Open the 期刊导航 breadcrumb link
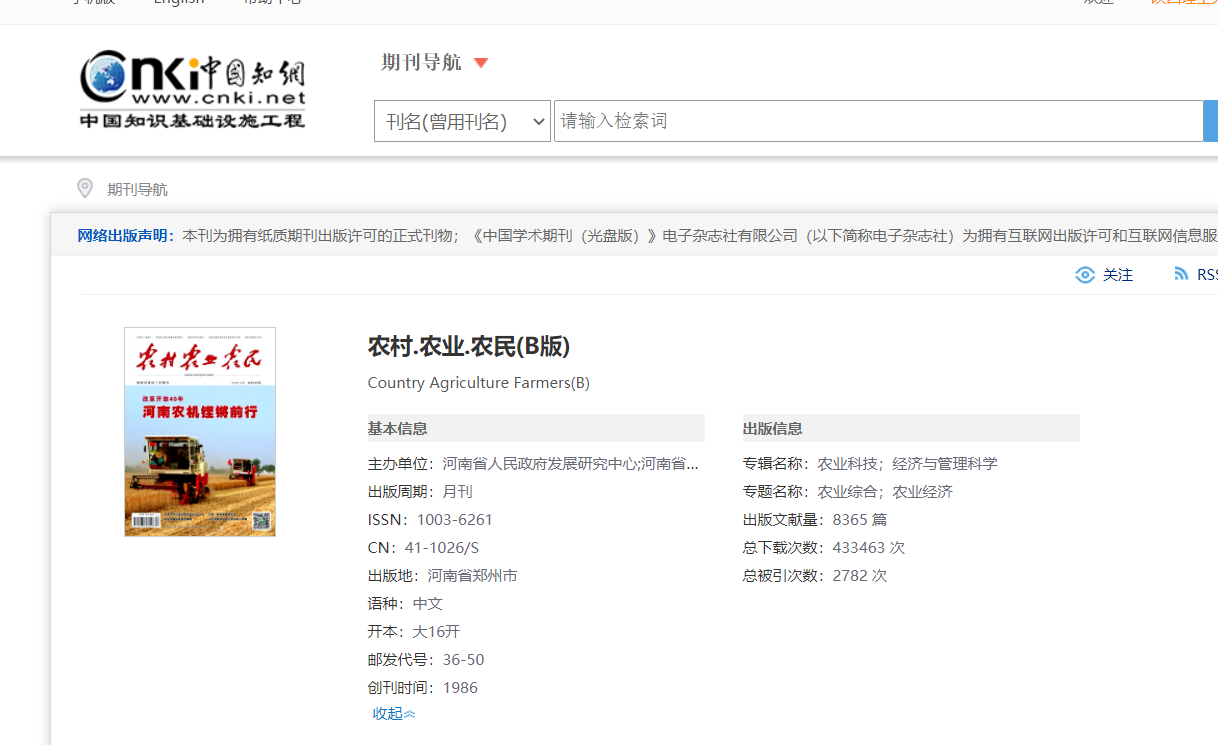The width and height of the screenshot is (1218, 745). click(x=138, y=189)
